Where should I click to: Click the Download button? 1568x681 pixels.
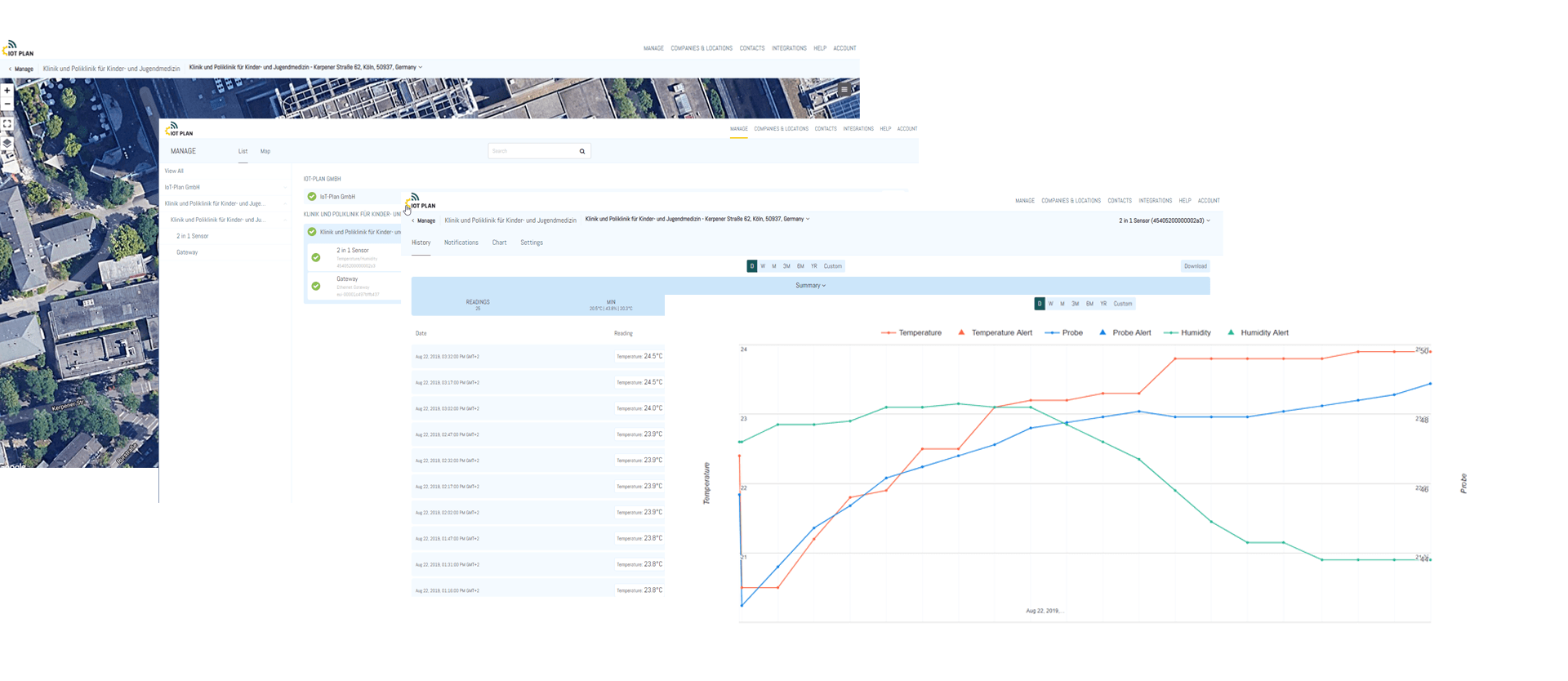tap(1196, 266)
